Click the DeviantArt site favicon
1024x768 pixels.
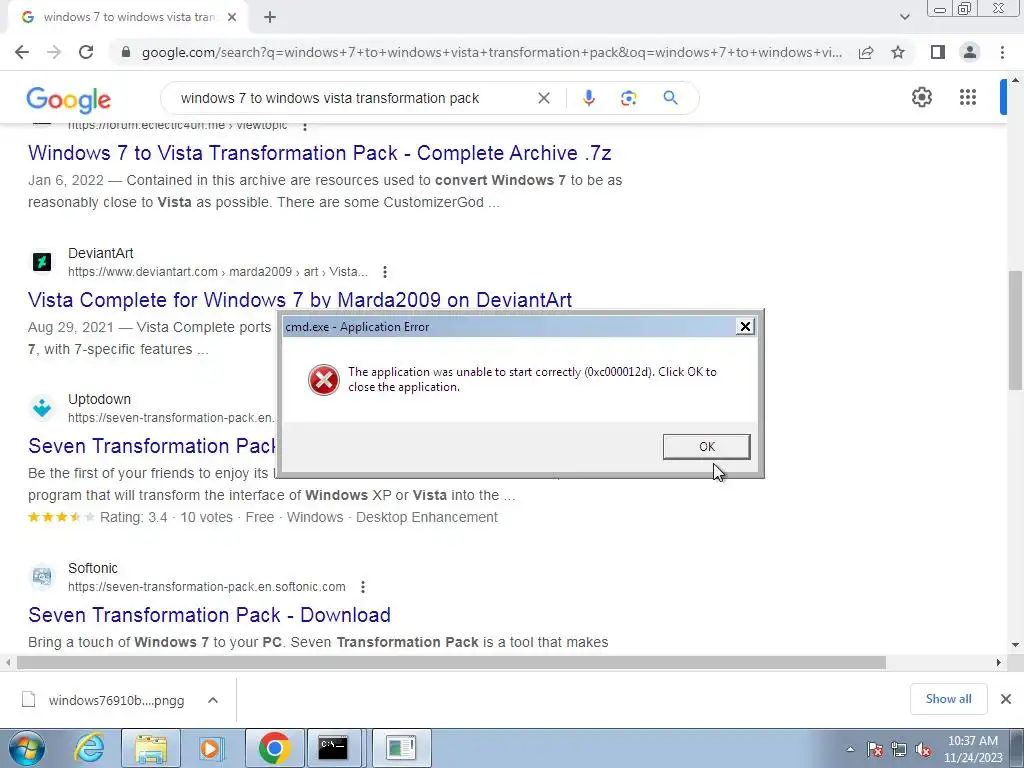[42, 262]
